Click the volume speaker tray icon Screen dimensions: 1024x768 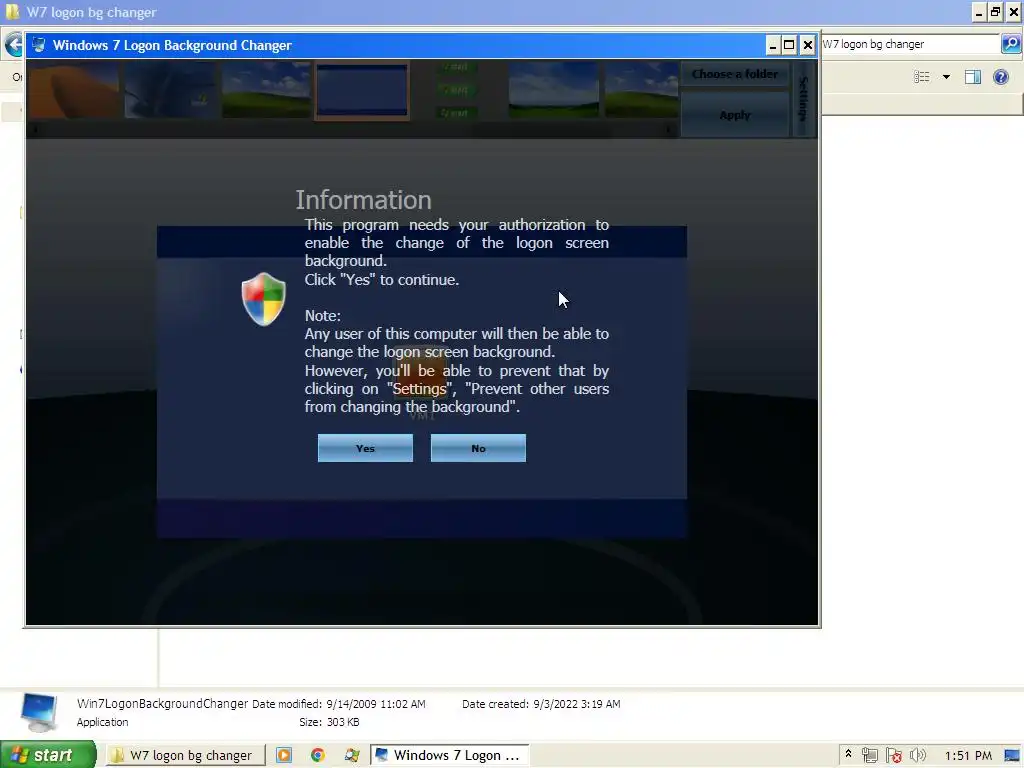tap(918, 756)
